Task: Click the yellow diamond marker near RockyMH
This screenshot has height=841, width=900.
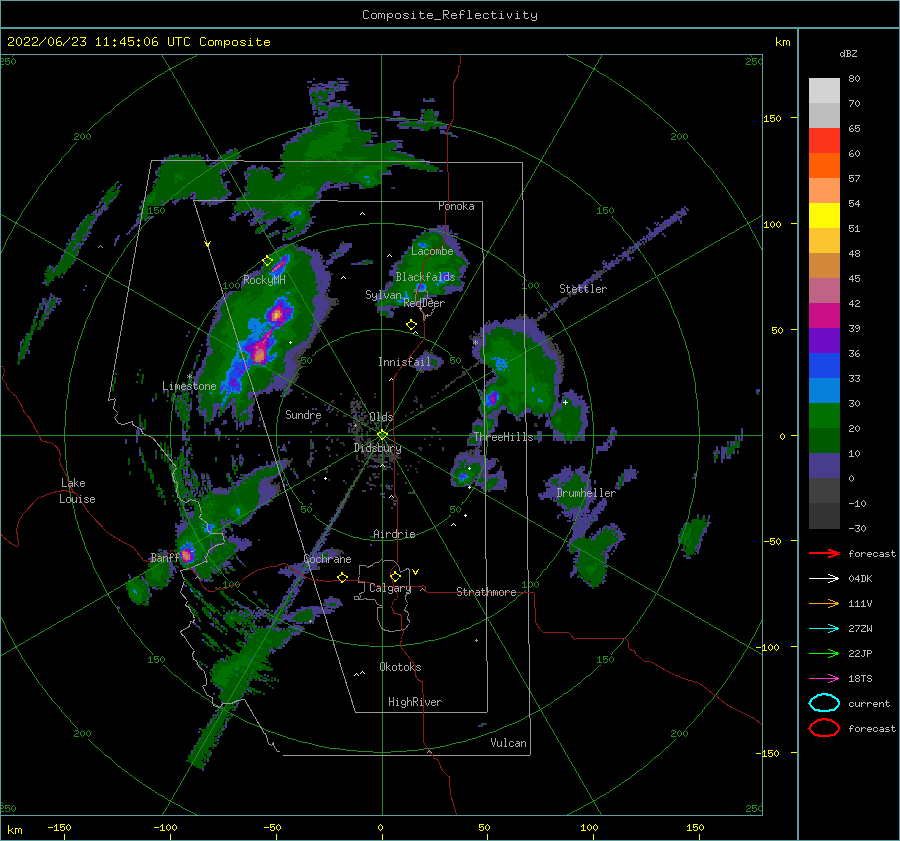Action: tap(267, 261)
